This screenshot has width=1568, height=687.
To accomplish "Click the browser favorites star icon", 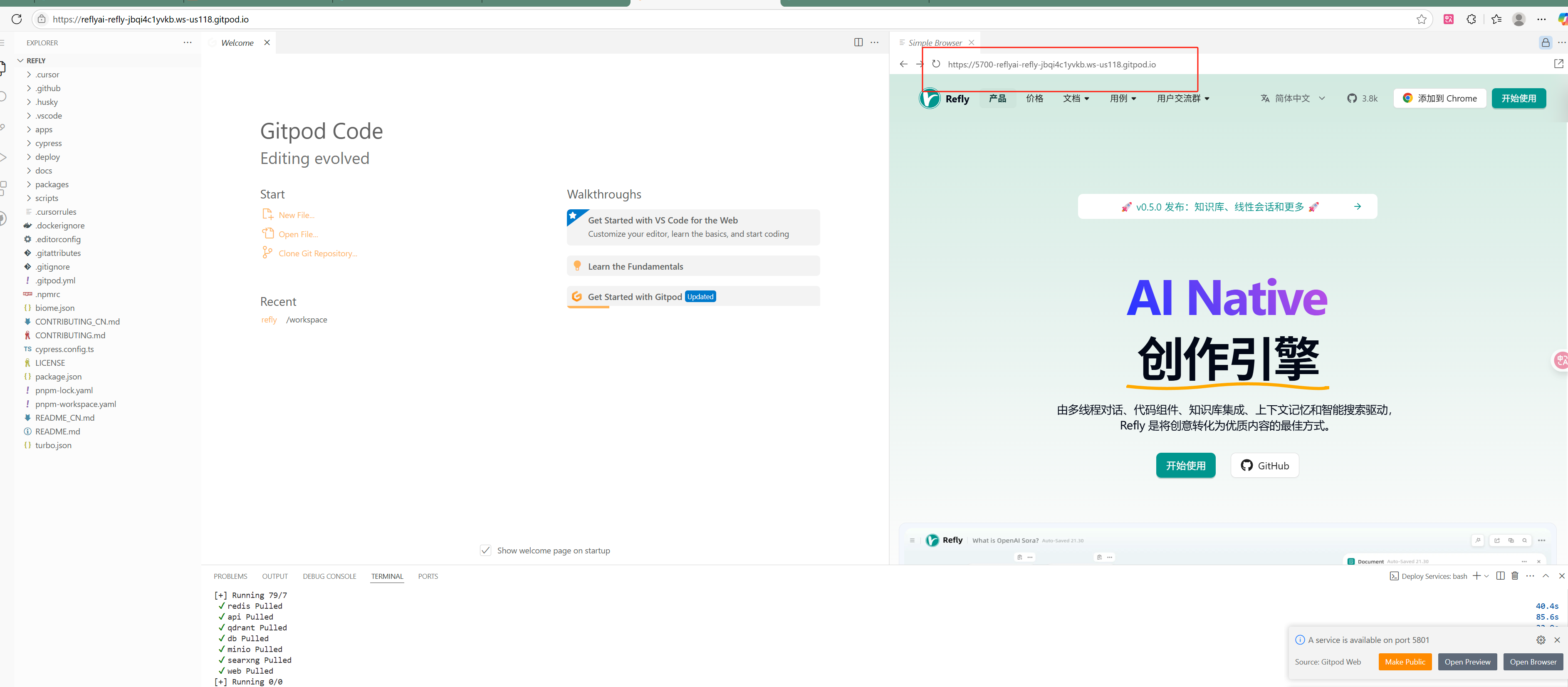I will coord(1421,20).
